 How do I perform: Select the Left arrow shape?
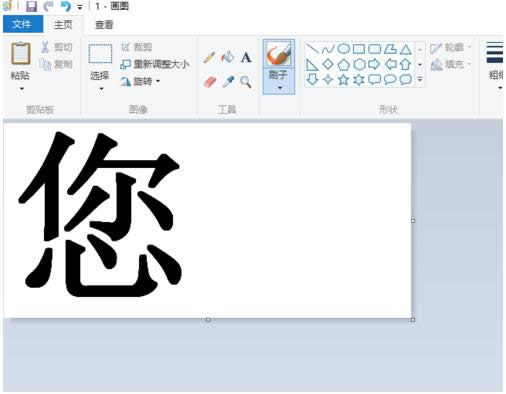pos(390,64)
